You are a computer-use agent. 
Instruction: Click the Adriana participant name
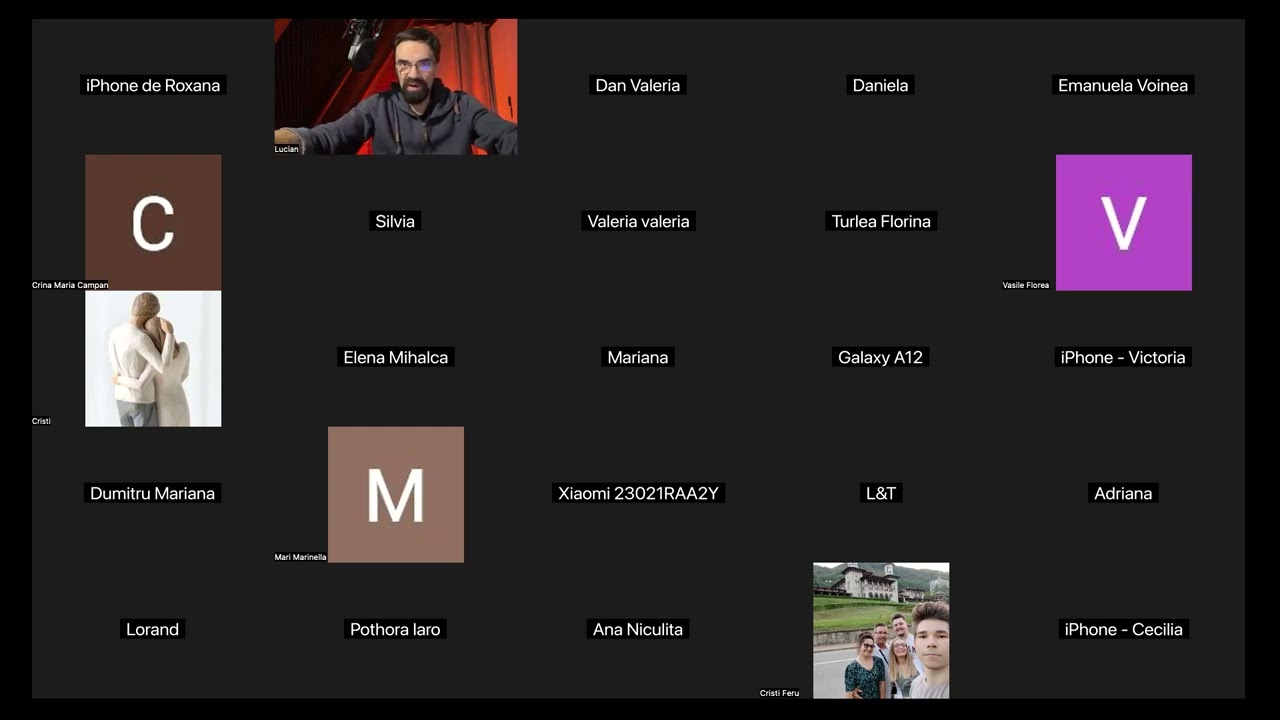pos(1123,493)
